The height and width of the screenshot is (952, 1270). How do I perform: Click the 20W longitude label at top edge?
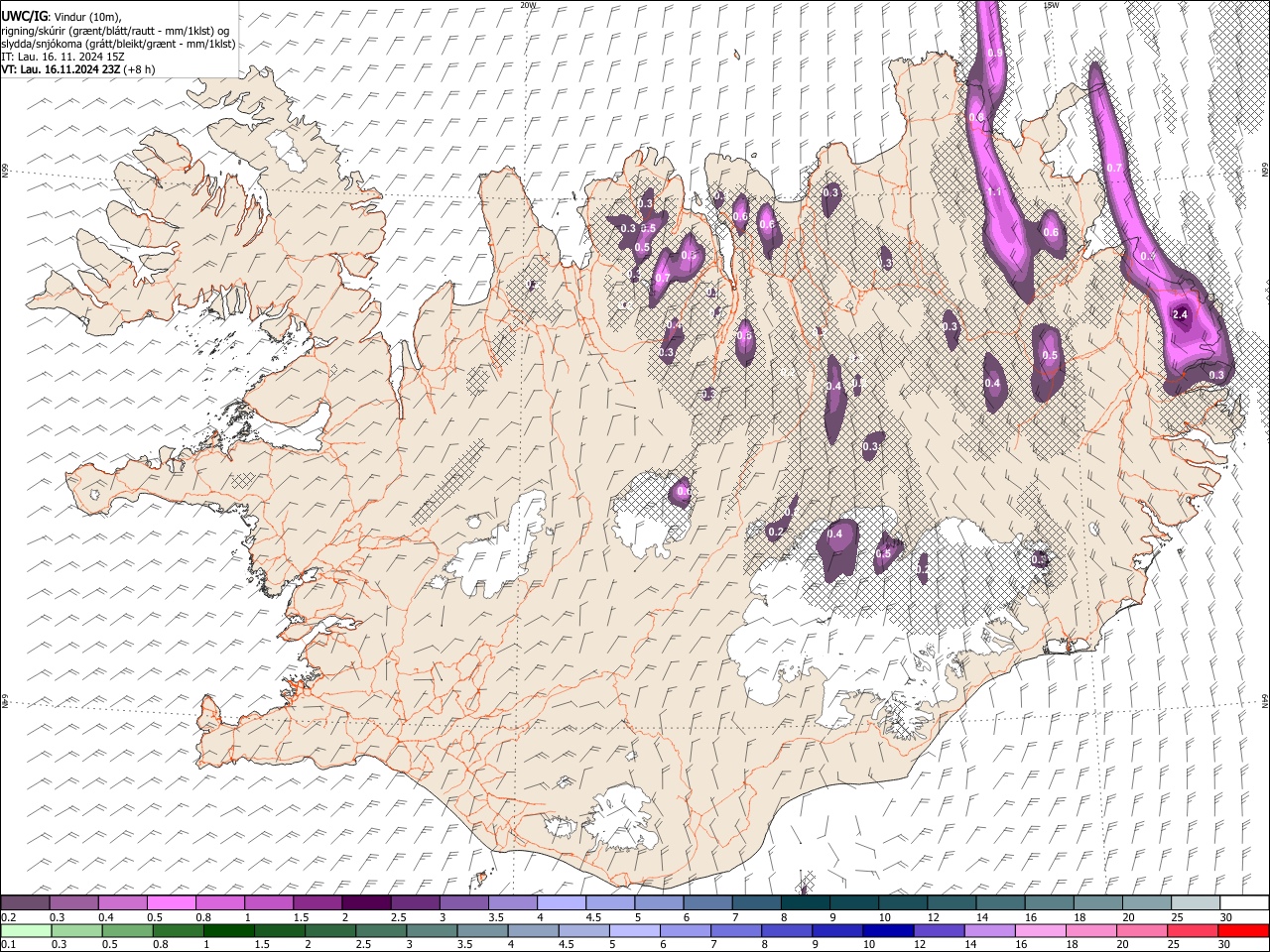click(x=528, y=5)
